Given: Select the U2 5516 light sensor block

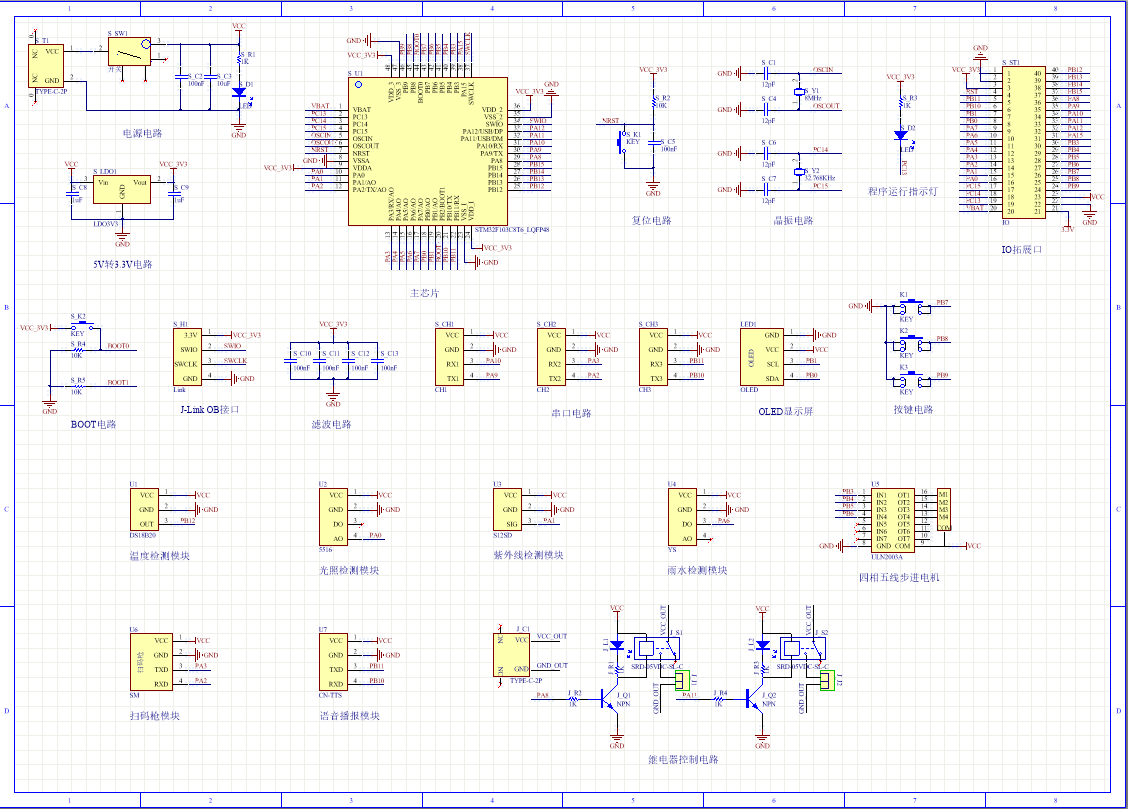Looking at the screenshot, I should tap(333, 517).
